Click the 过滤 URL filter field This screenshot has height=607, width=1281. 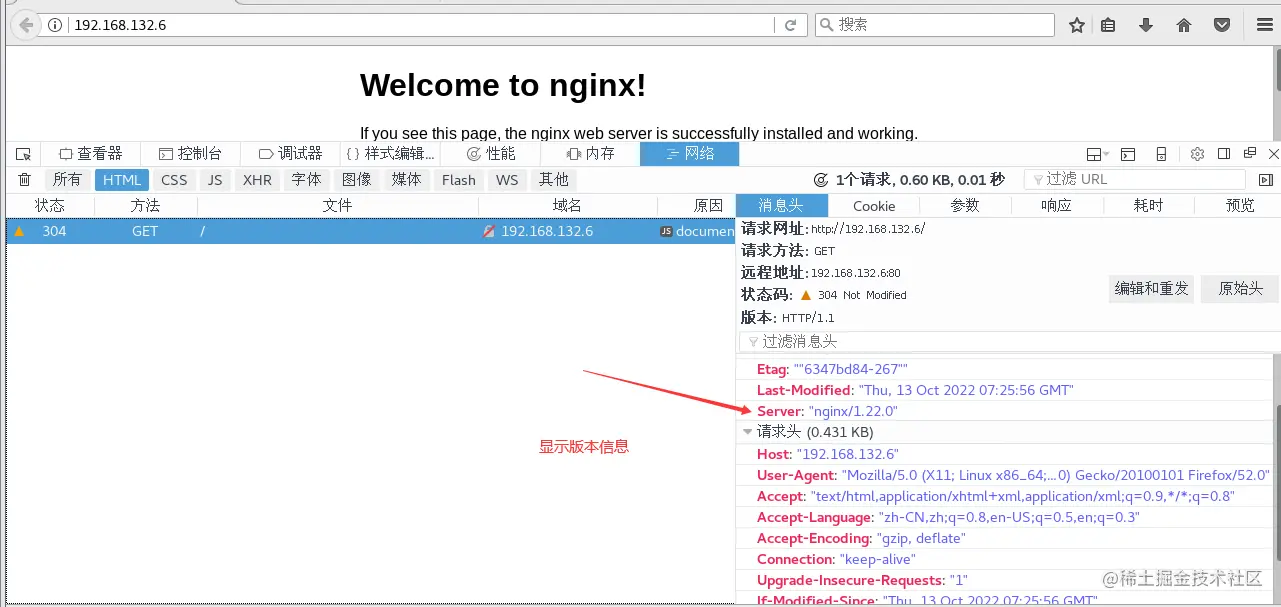(x=1135, y=180)
